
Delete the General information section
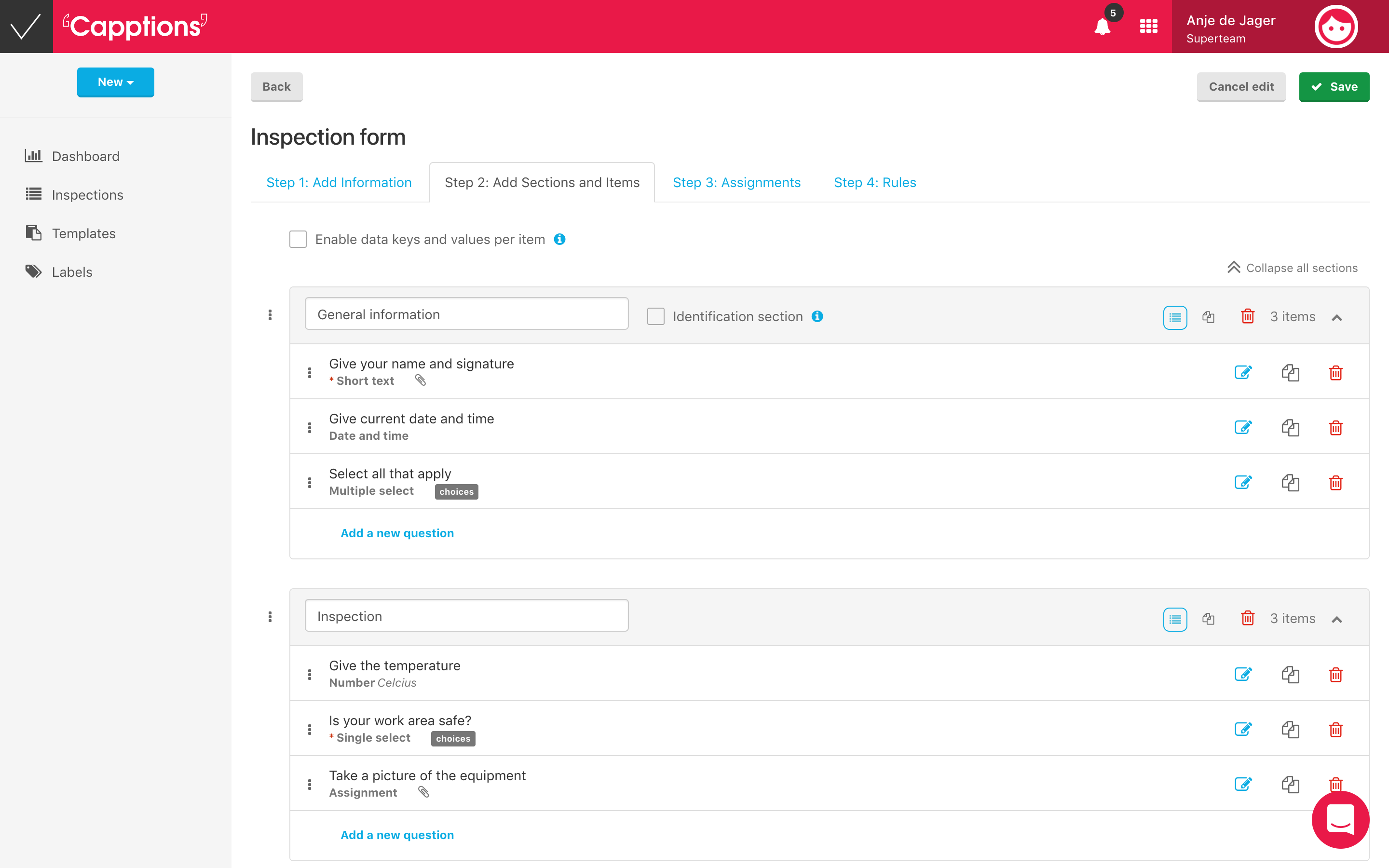point(1247,316)
